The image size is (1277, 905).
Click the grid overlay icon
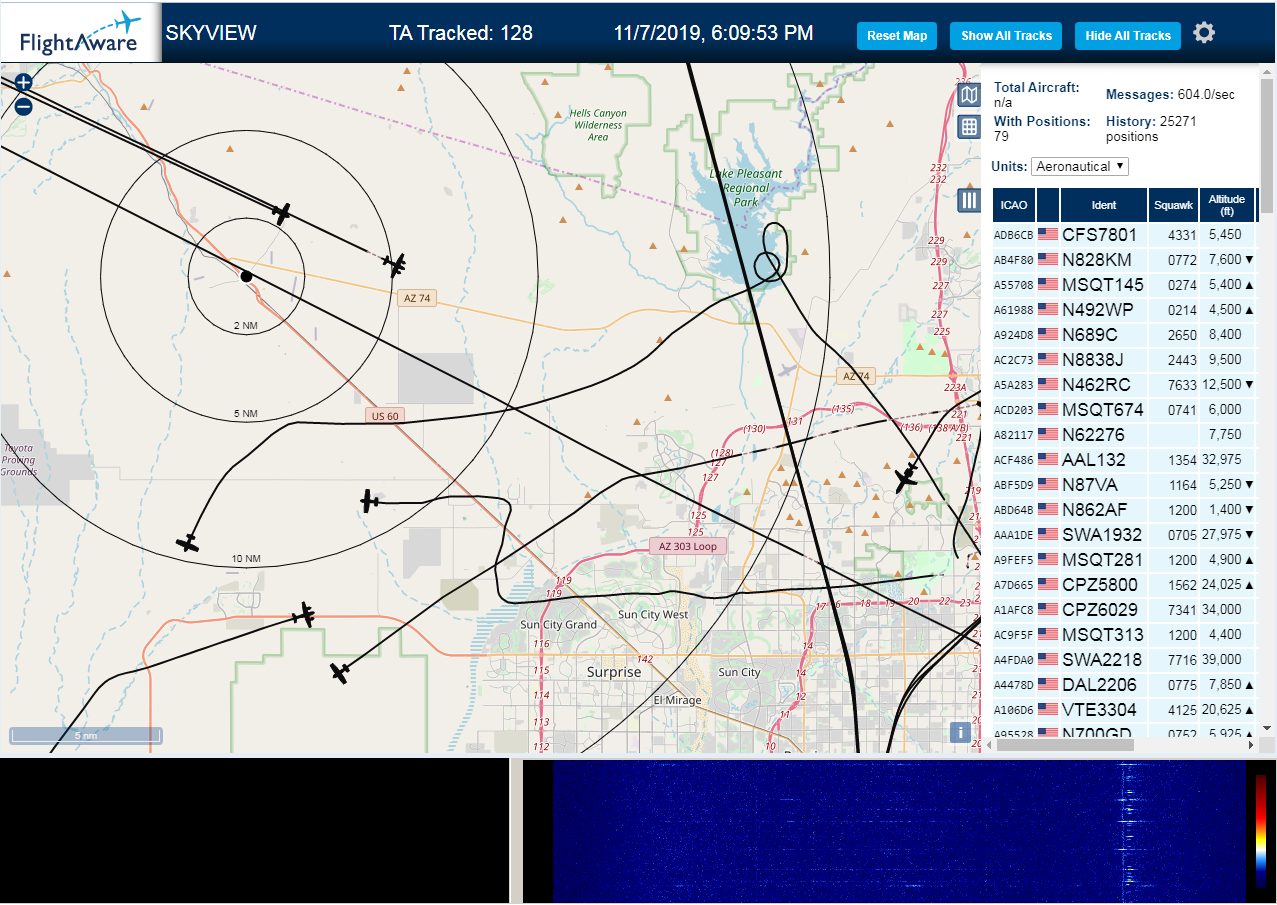[969, 127]
